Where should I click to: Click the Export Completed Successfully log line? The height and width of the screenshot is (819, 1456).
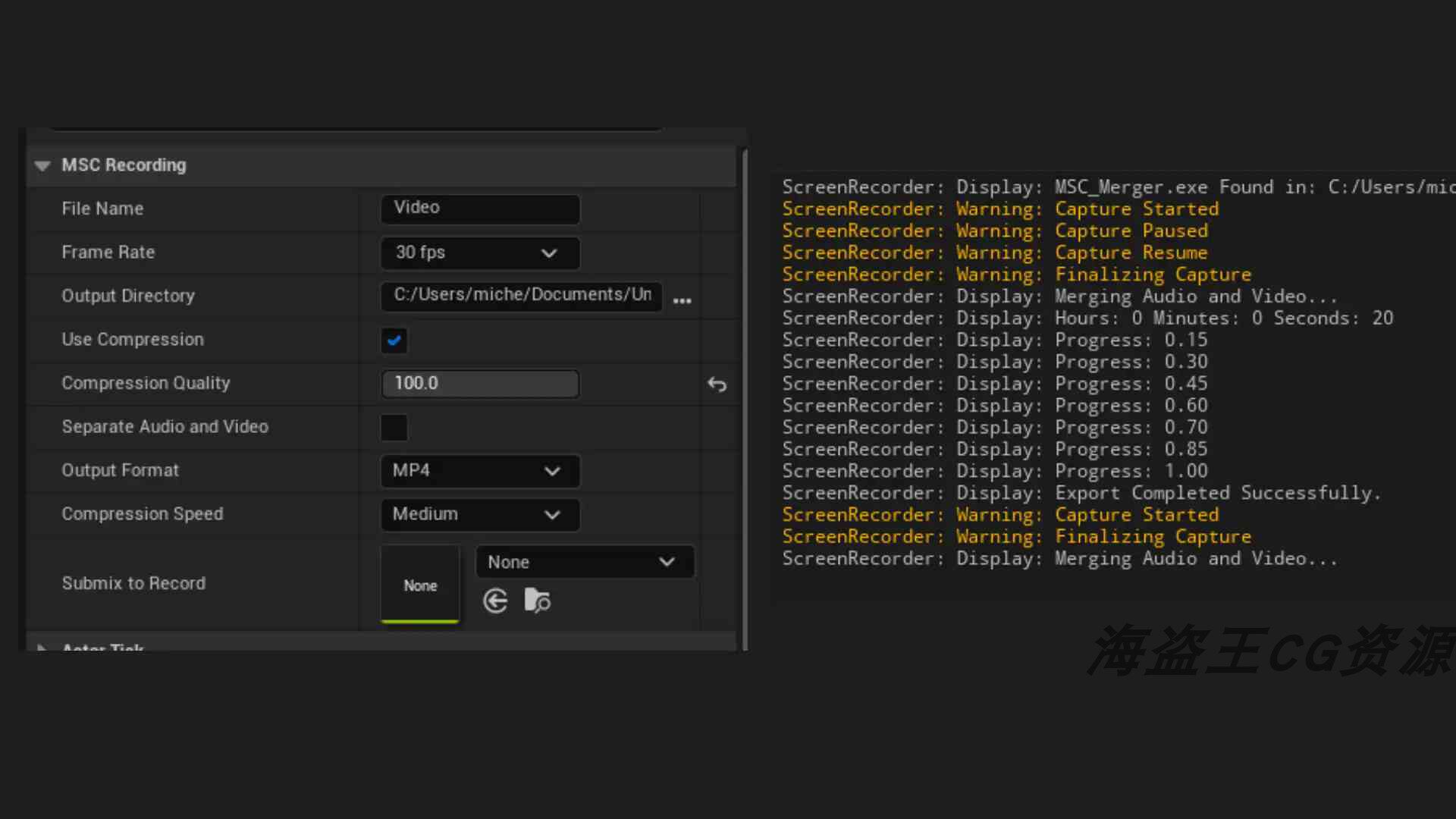coord(1081,494)
